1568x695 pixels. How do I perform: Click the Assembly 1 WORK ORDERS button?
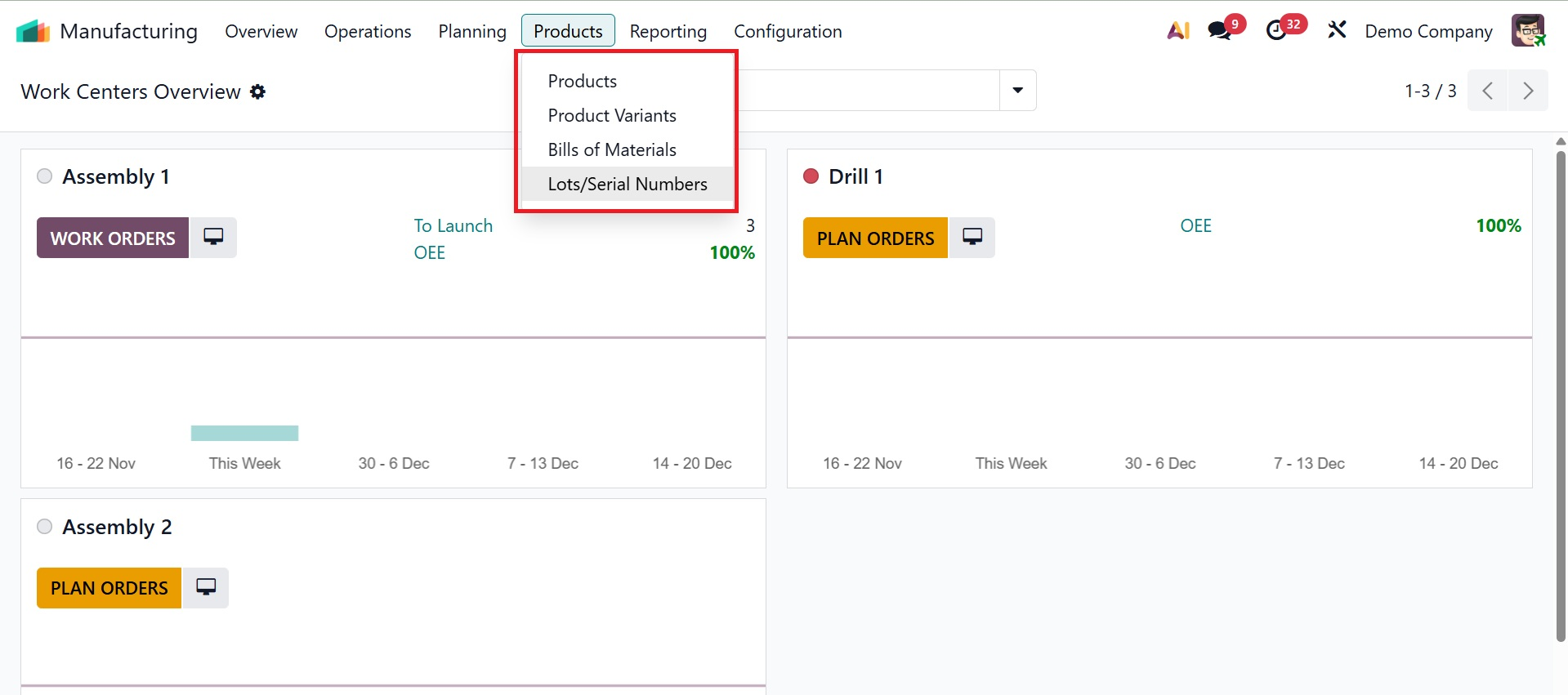113,238
